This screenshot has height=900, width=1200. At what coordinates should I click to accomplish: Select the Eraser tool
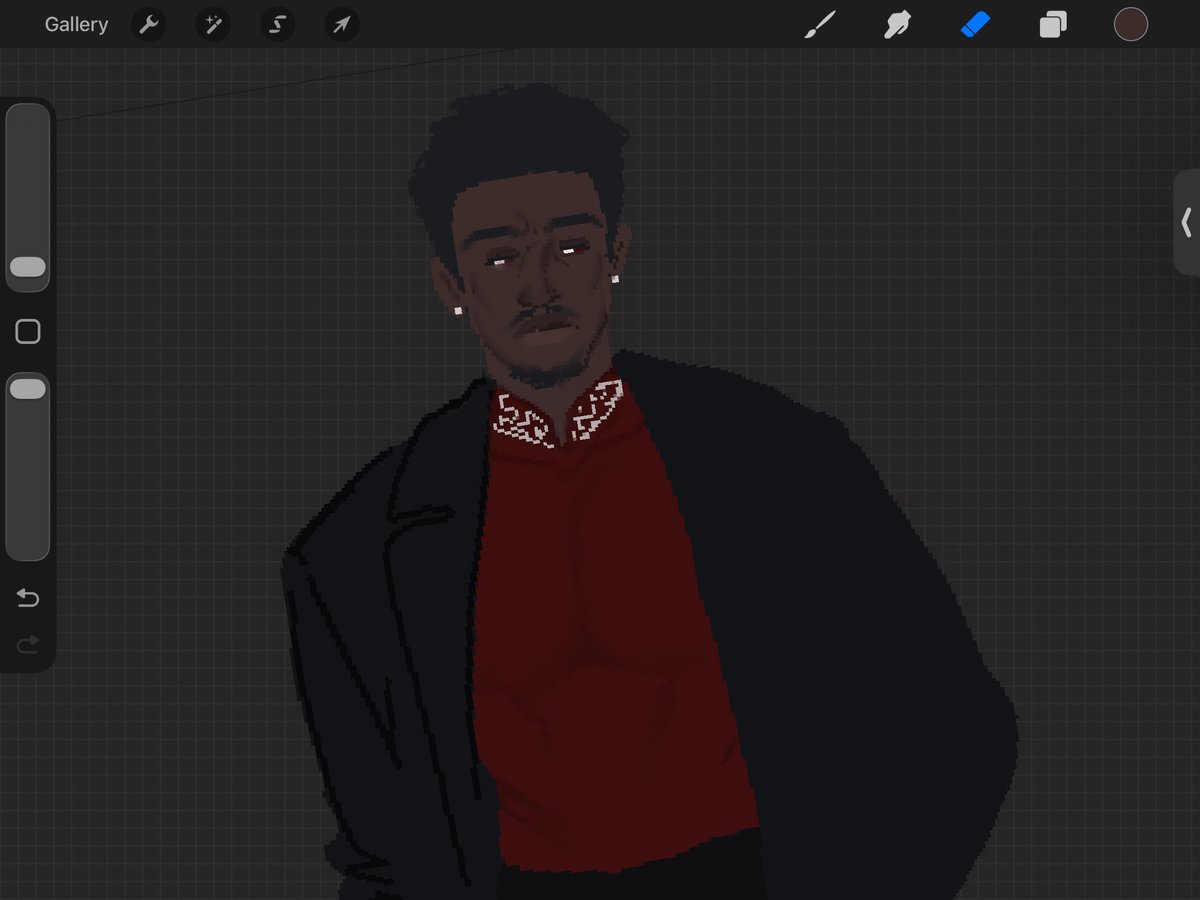point(975,25)
